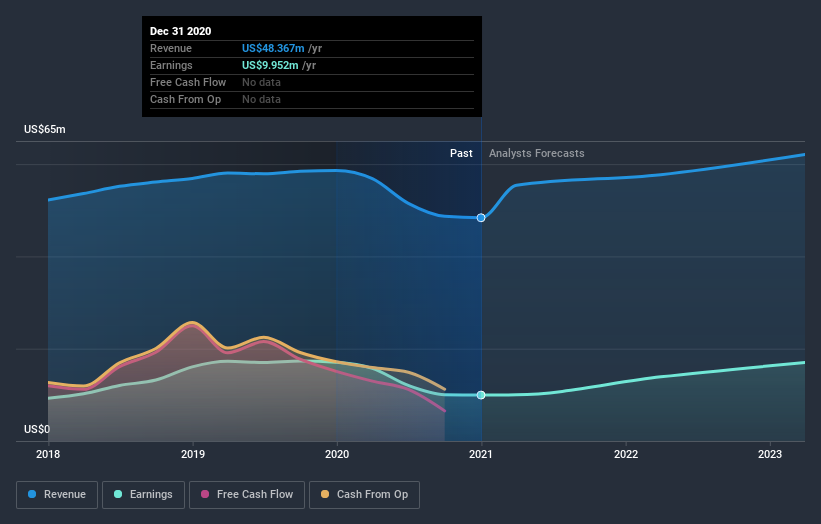This screenshot has width=821, height=524.
Task: Click the Dec 31 2020 tooltip header
Action: pyautogui.click(x=181, y=31)
